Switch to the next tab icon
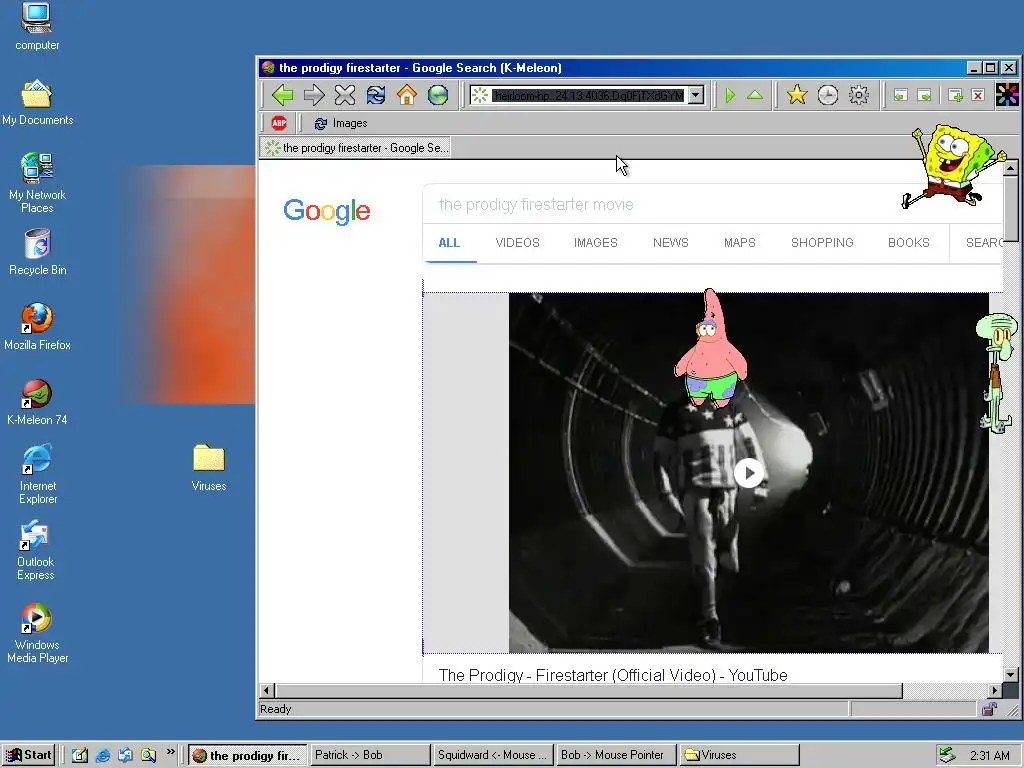 [x=924, y=95]
